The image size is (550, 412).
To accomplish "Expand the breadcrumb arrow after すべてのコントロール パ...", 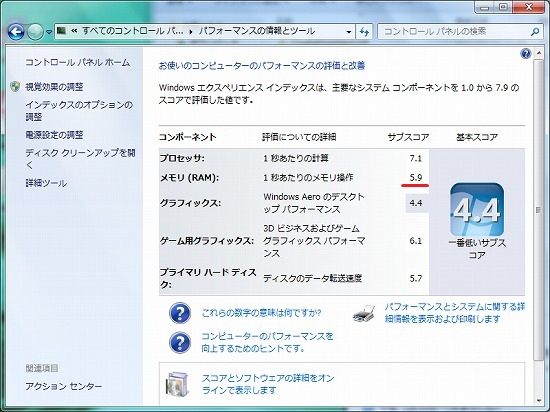I will (x=191, y=32).
